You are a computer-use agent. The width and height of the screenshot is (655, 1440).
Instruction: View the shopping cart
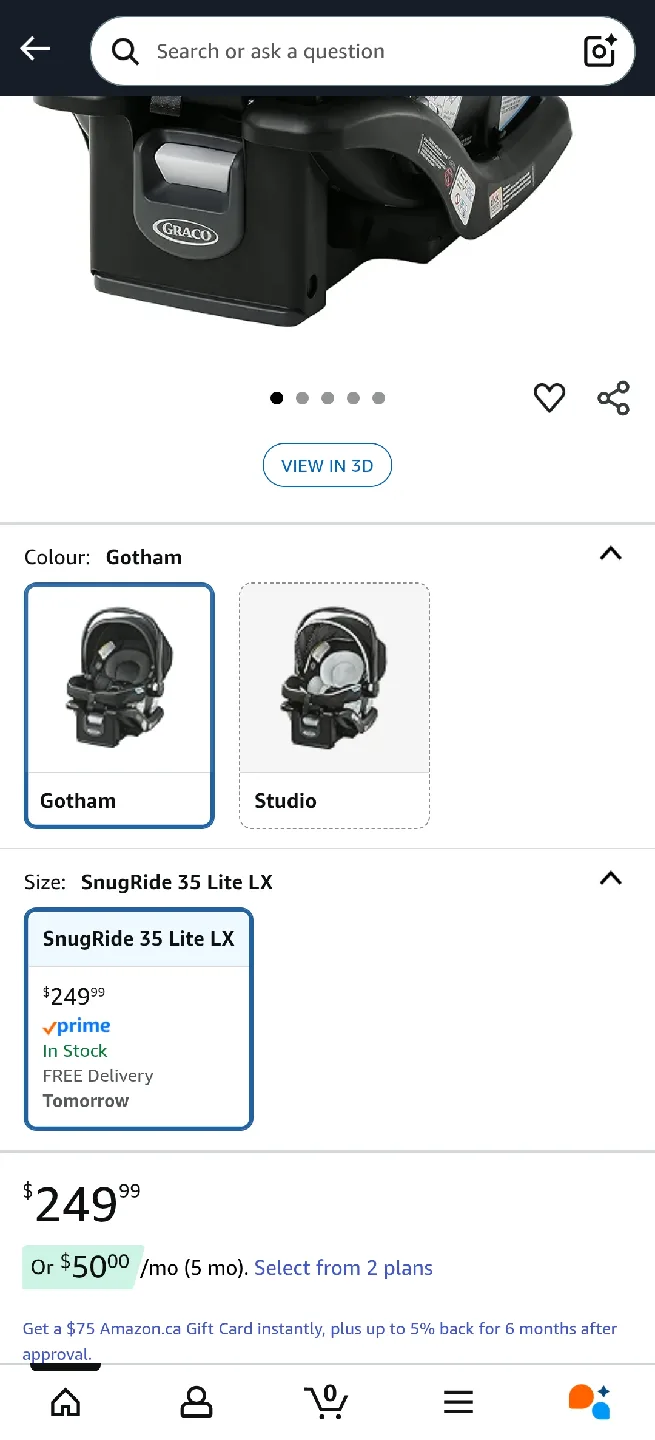click(327, 1401)
